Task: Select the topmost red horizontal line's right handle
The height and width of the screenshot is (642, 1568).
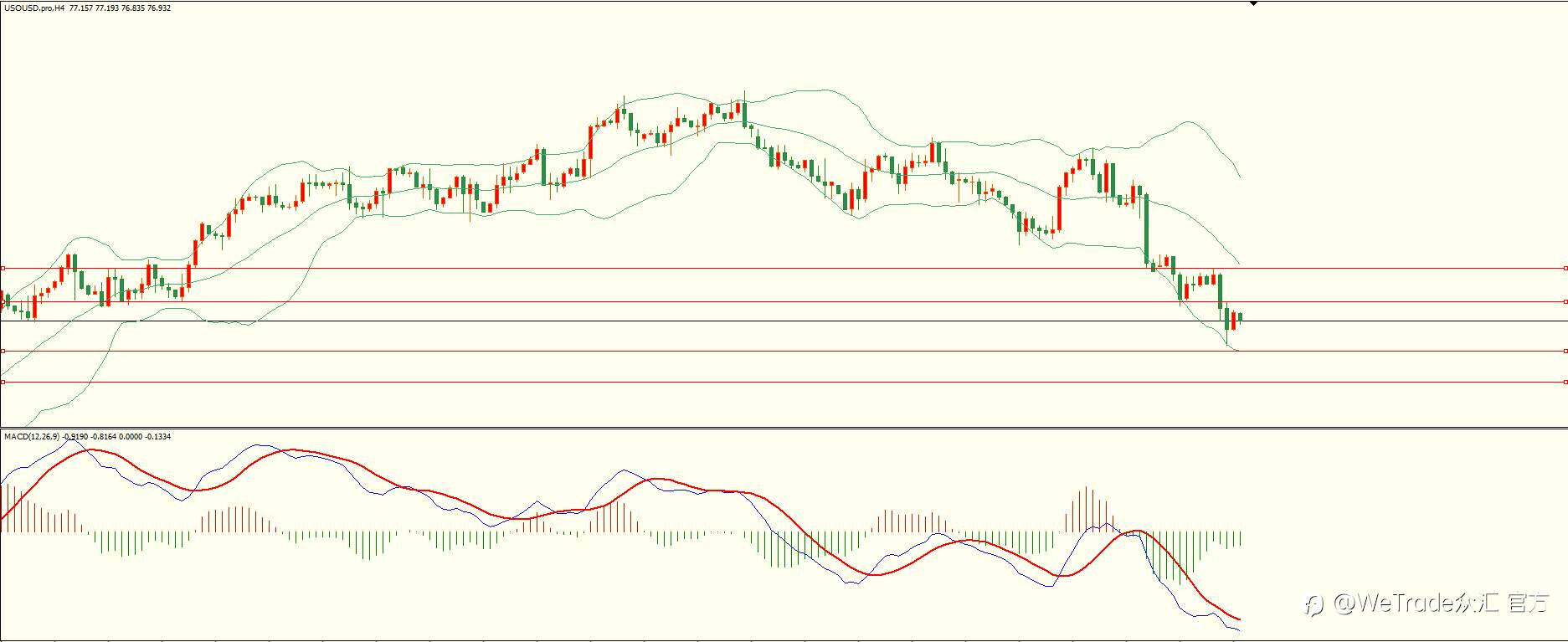Action: (1565, 269)
